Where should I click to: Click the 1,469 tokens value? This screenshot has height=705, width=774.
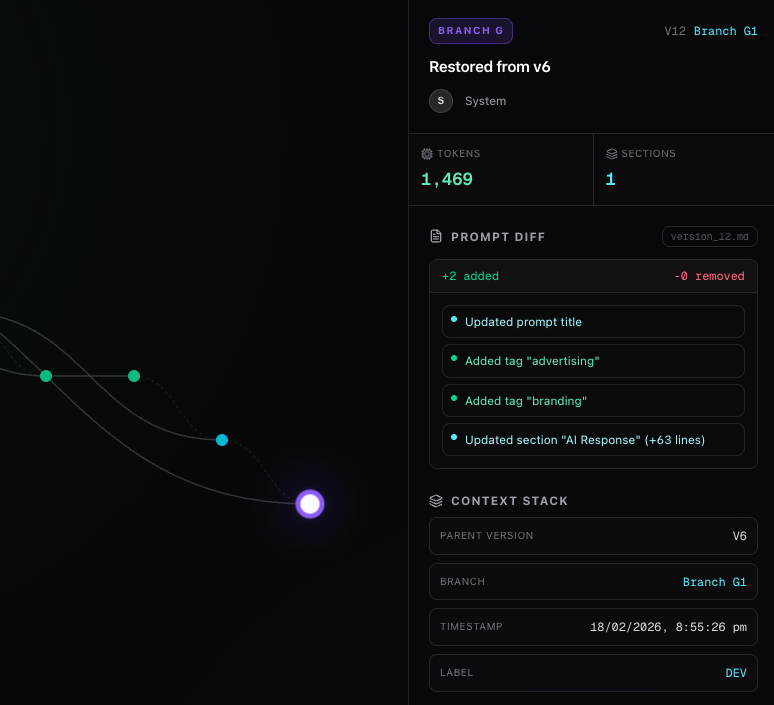447,179
